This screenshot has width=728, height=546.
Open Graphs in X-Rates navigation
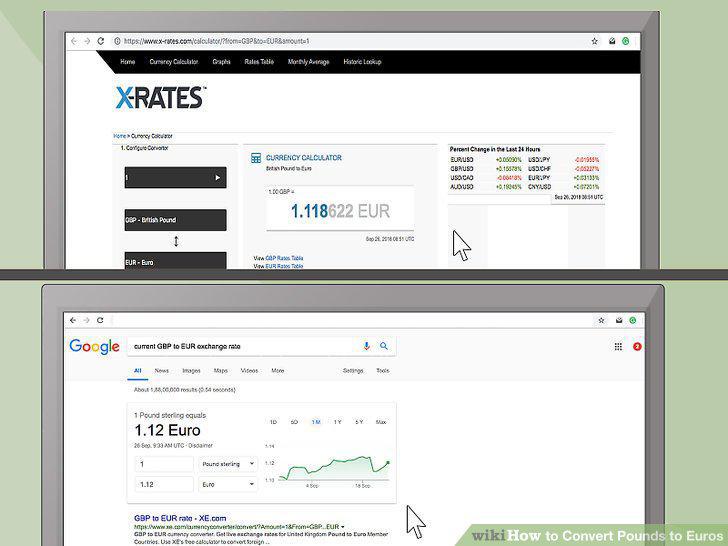[x=221, y=62]
